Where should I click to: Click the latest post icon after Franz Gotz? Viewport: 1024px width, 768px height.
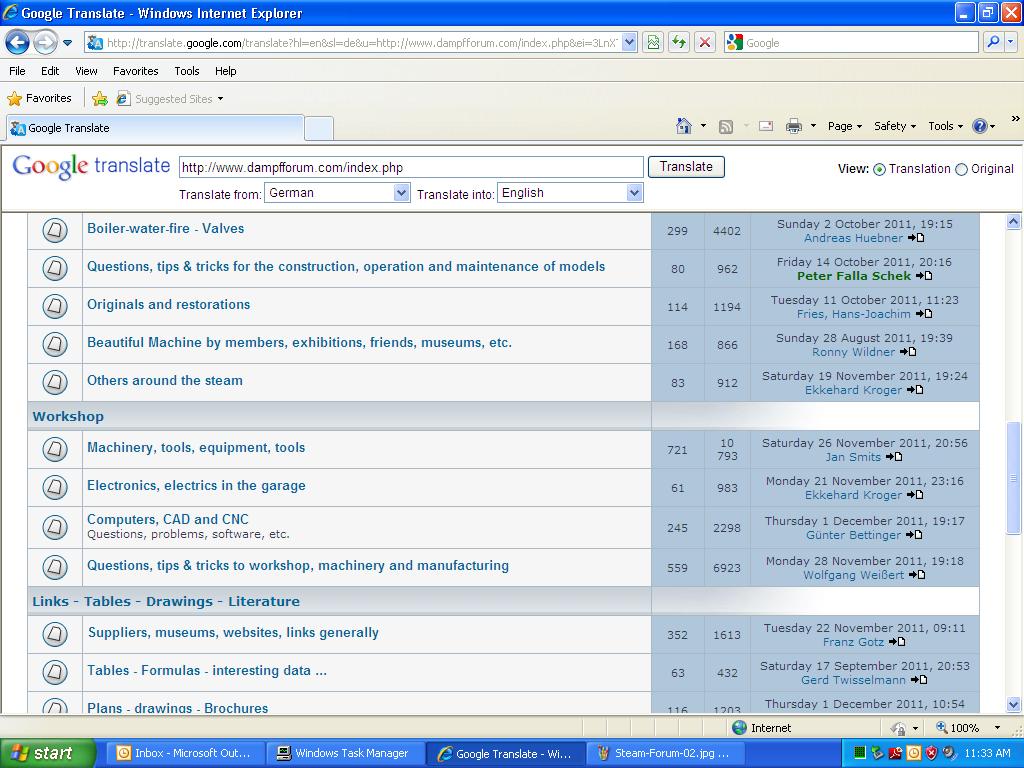(897, 641)
